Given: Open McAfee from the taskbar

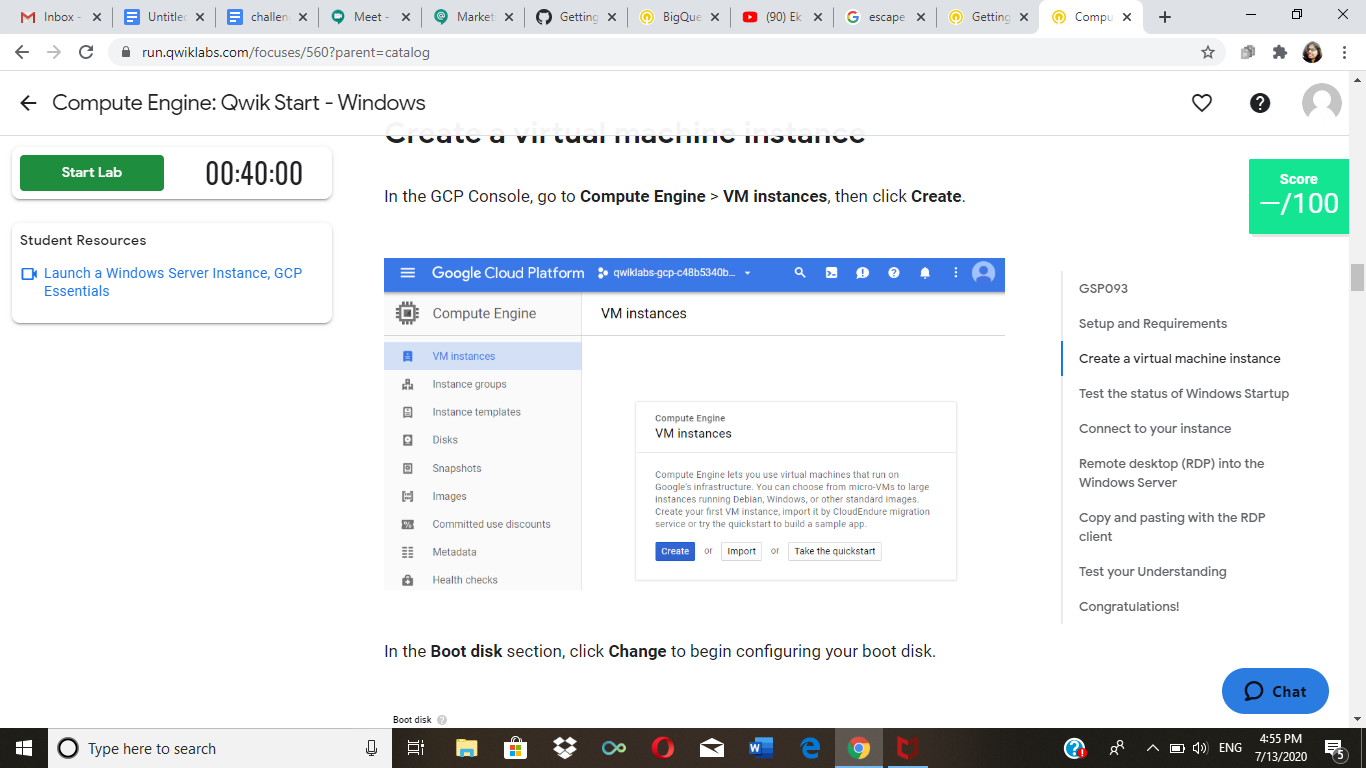Looking at the screenshot, I should click(x=908, y=748).
